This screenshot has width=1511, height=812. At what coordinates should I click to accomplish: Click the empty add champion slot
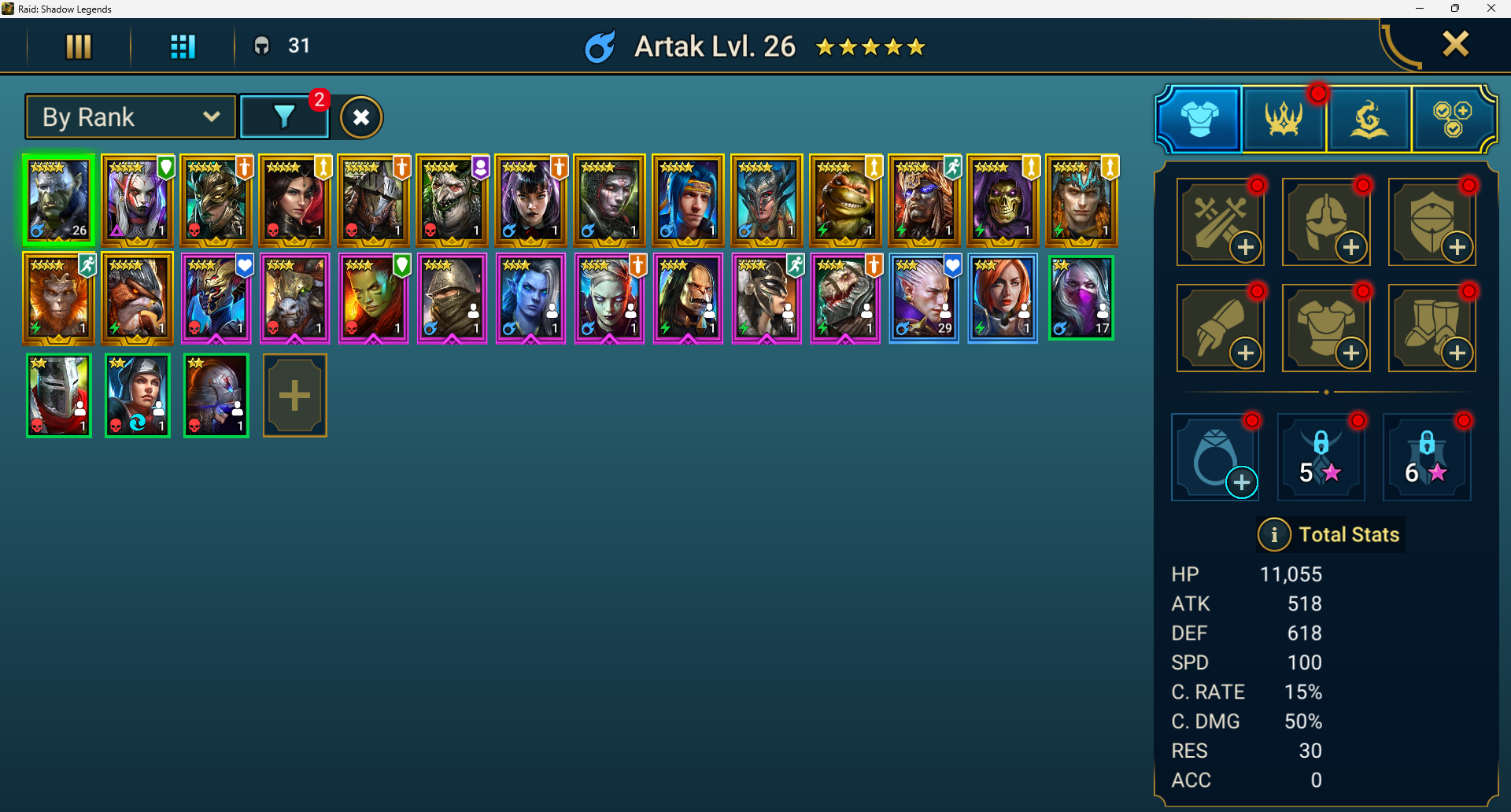pos(295,396)
